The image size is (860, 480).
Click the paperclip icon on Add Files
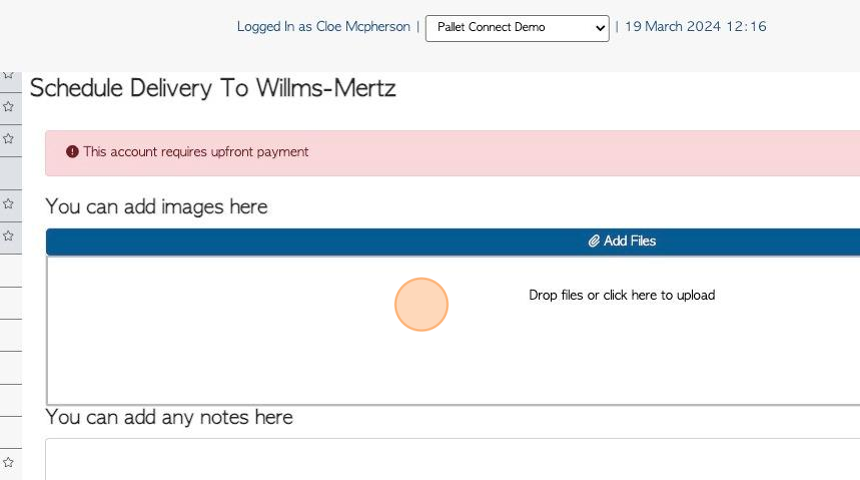[x=593, y=241]
